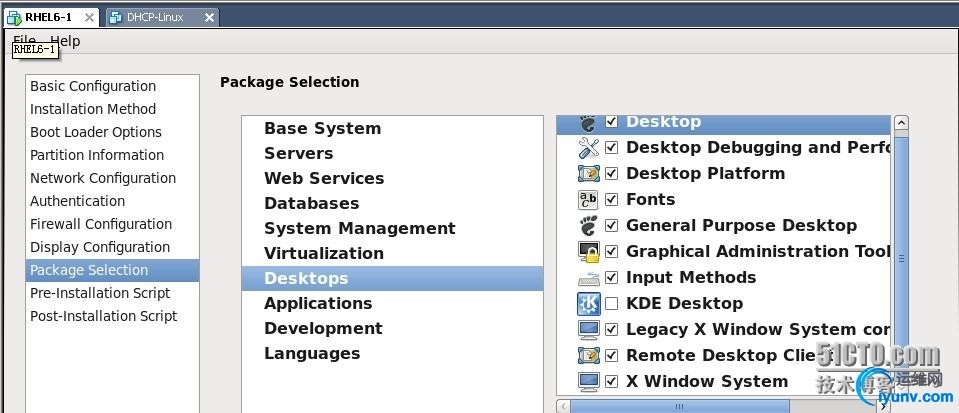
Task: Open Authentication section
Action: [x=113, y=201]
